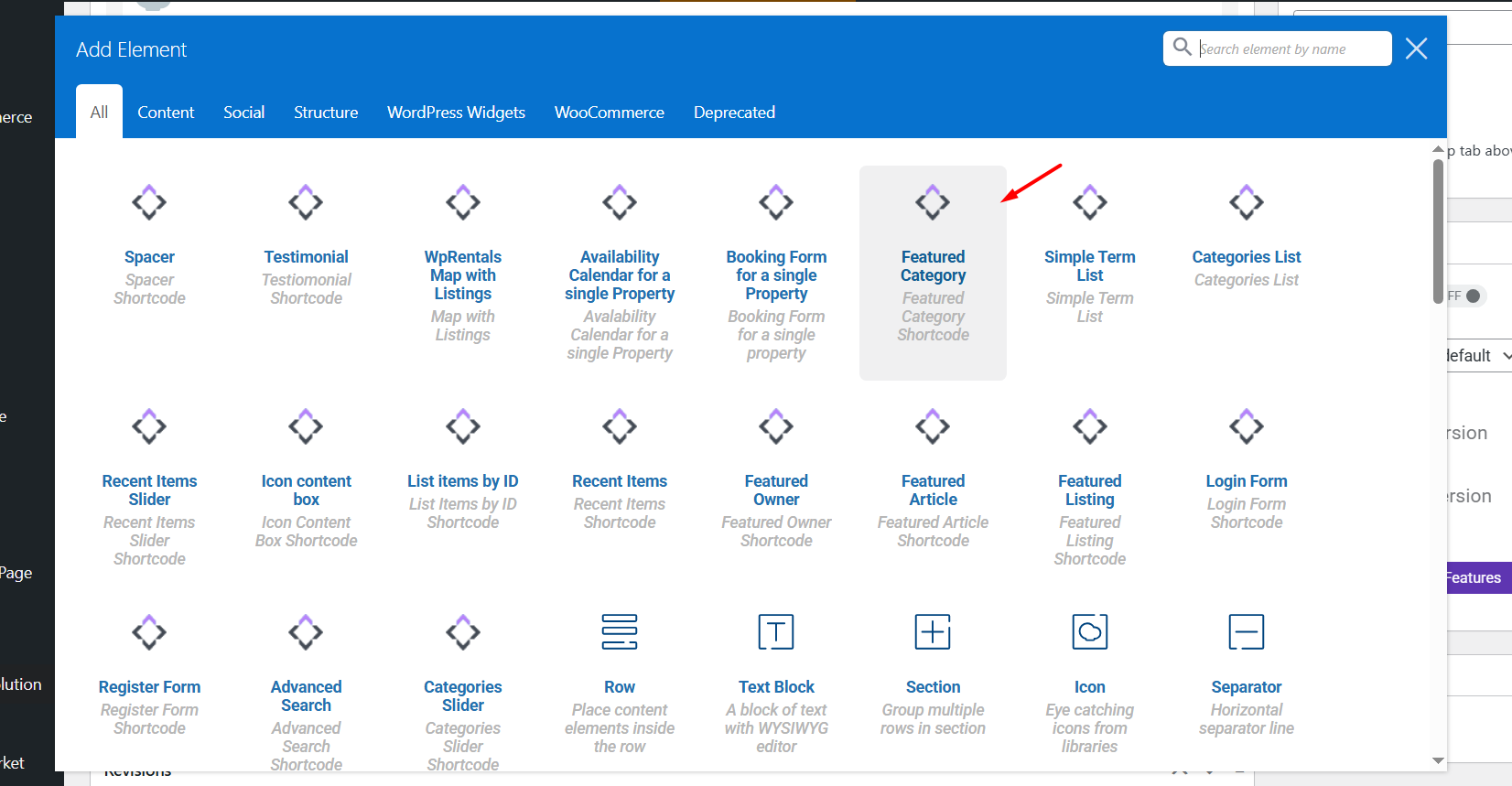Add a Separator element

point(1246,631)
